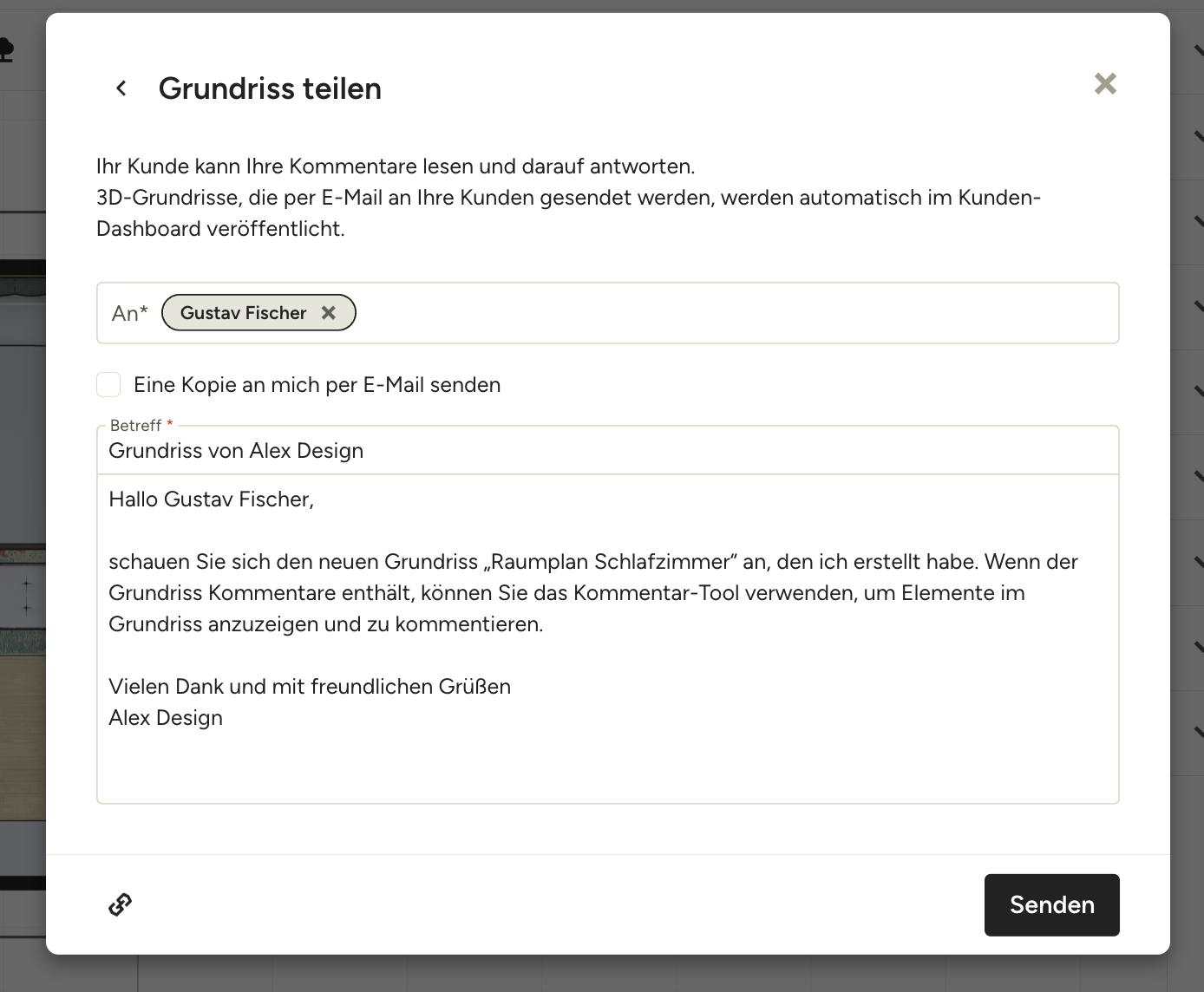Send the floor plan with Senden
The image size is (1204, 992).
pyautogui.click(x=1051, y=904)
